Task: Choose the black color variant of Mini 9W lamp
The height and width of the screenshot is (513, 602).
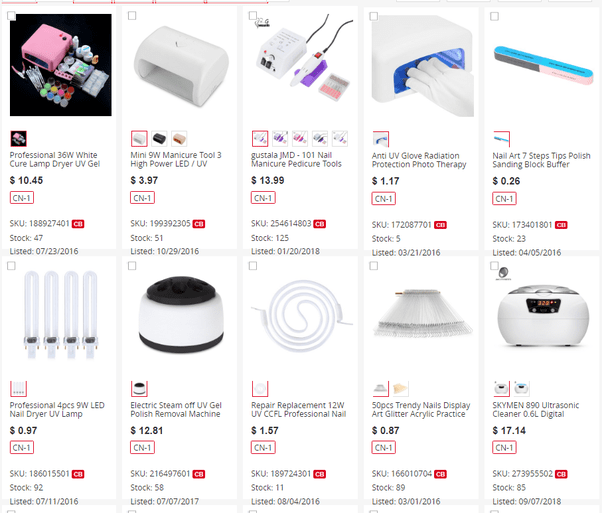Action: pyautogui.click(x=159, y=139)
